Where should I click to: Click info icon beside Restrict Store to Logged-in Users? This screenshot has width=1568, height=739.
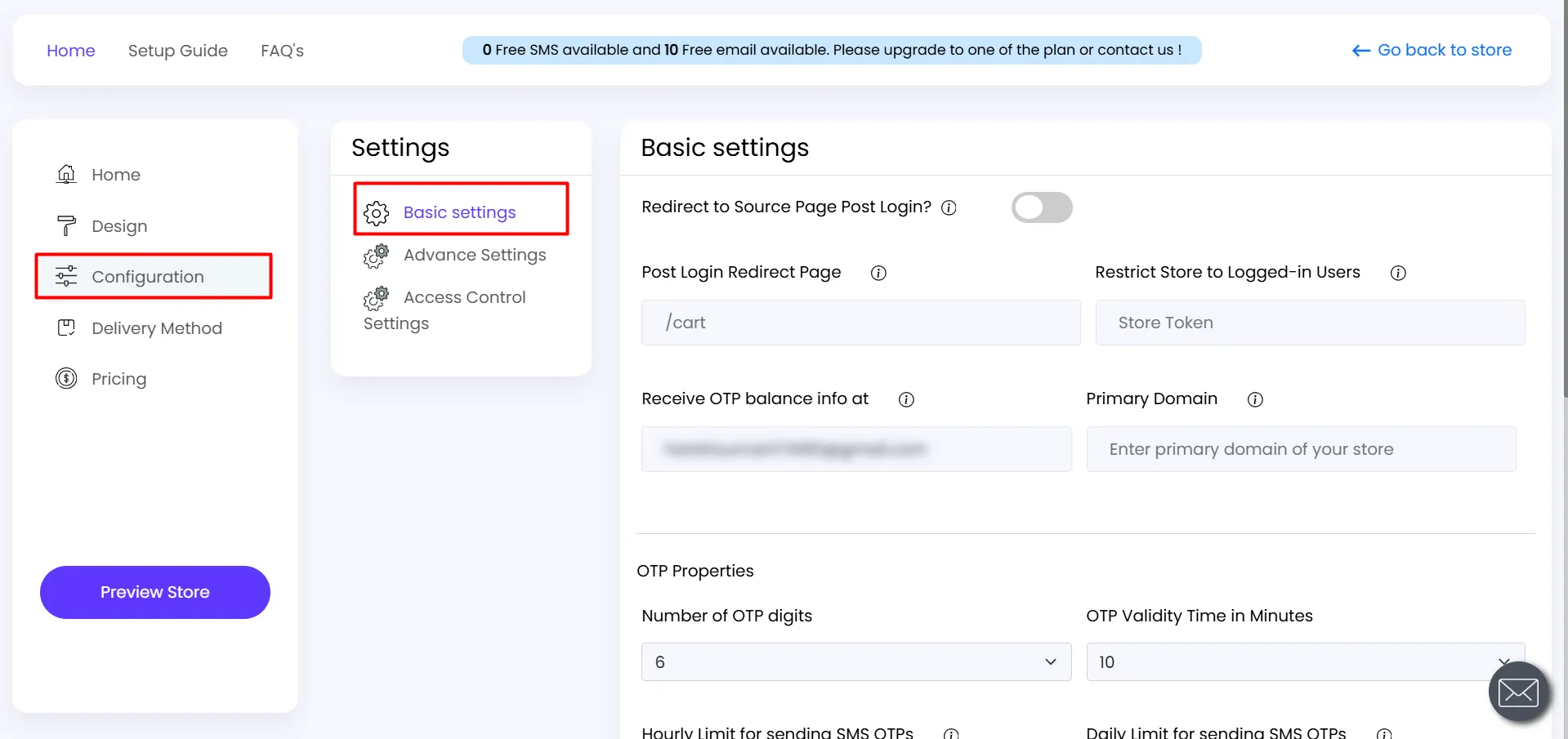(x=1398, y=273)
